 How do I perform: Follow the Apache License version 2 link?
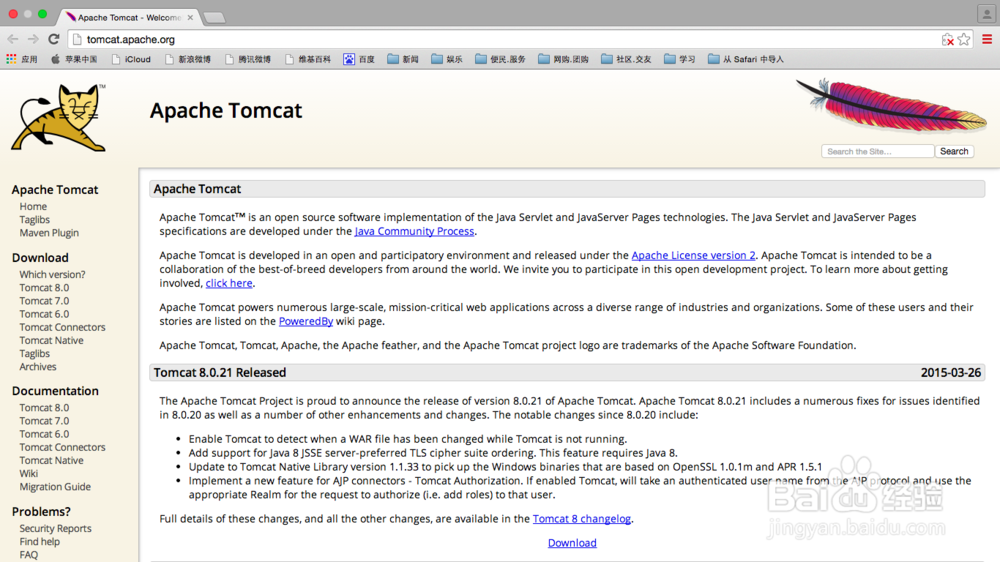(693, 255)
